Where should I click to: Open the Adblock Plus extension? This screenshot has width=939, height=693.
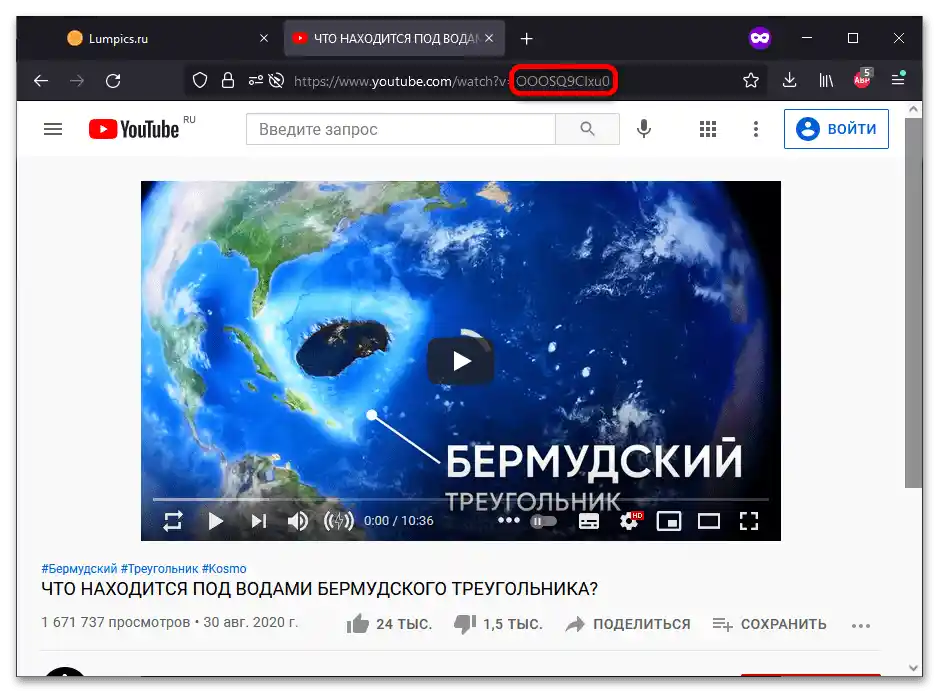point(862,78)
